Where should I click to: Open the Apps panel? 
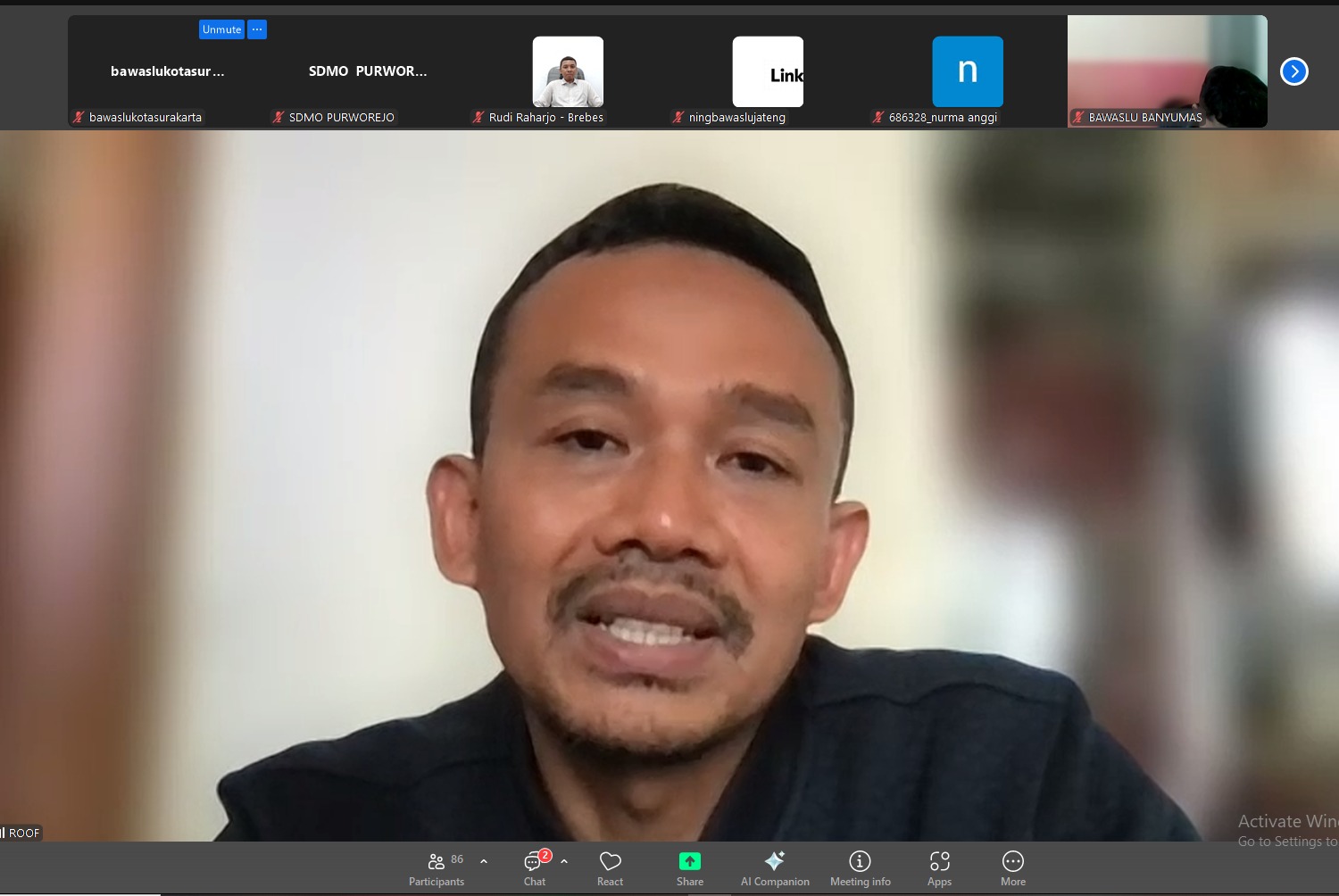939,867
